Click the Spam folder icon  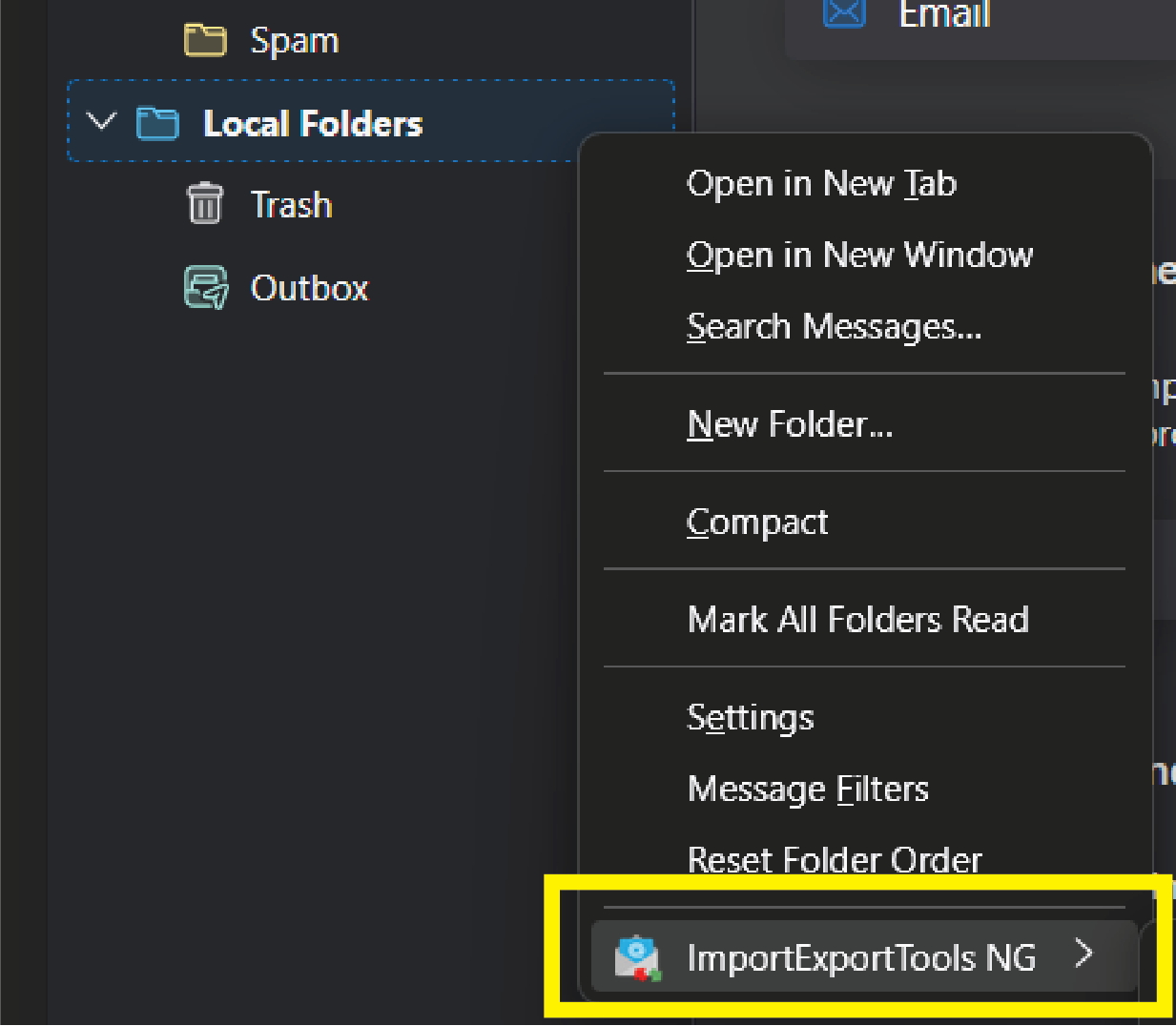coord(205,39)
